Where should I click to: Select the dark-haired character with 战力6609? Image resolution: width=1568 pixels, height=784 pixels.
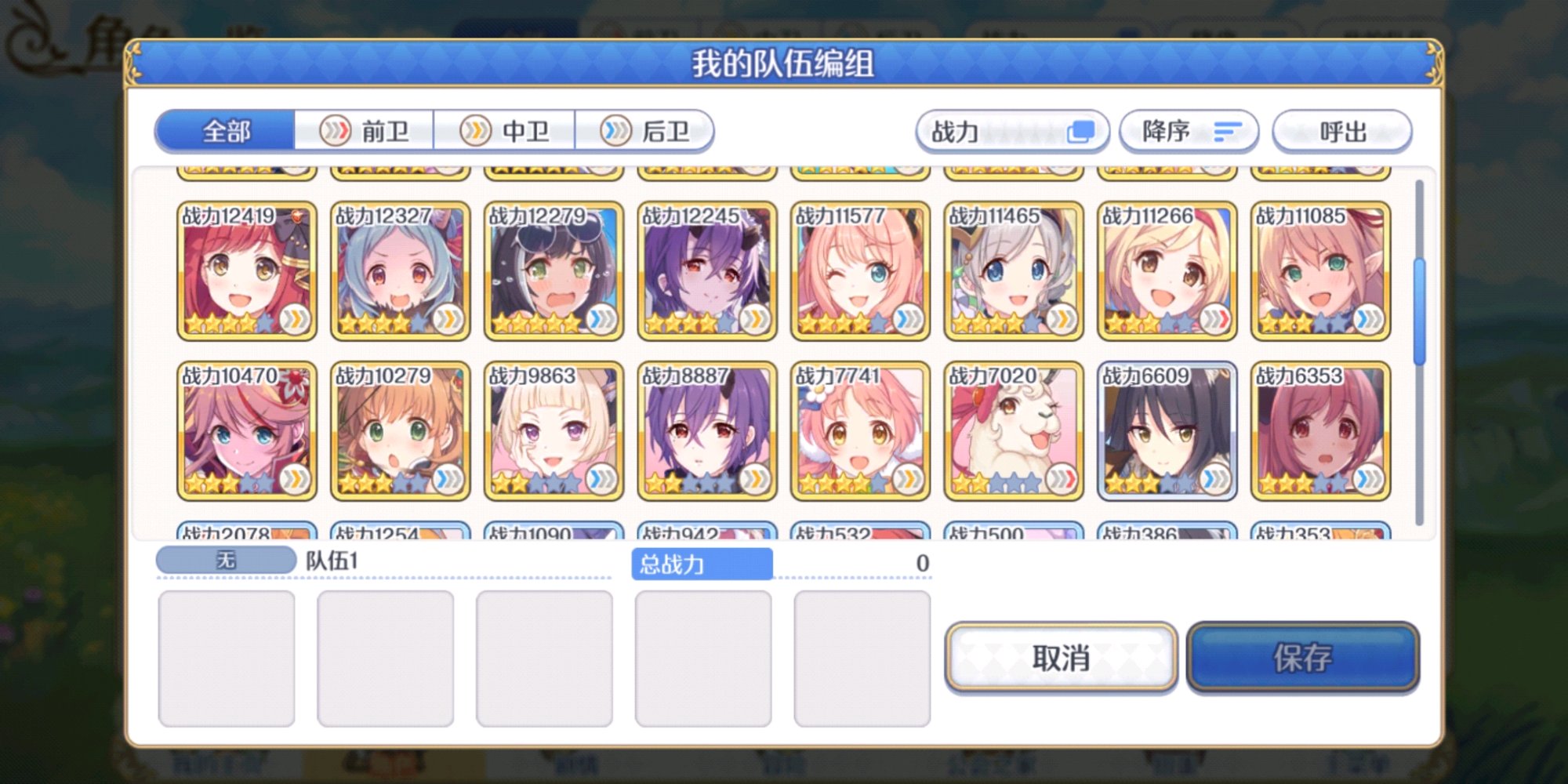pyautogui.click(x=1167, y=430)
